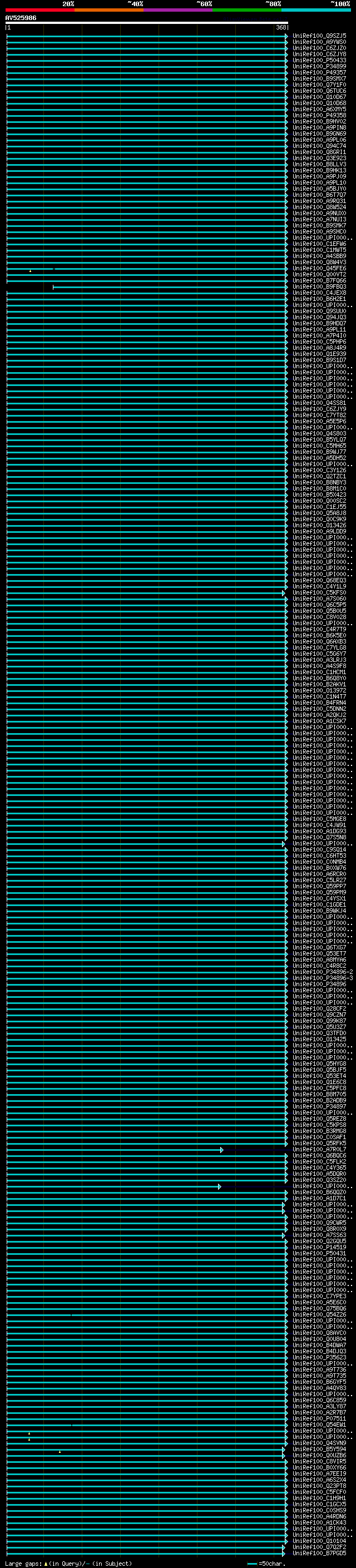
Task: Select hit label UniRef100_P35623
Action: (319, 1357)
